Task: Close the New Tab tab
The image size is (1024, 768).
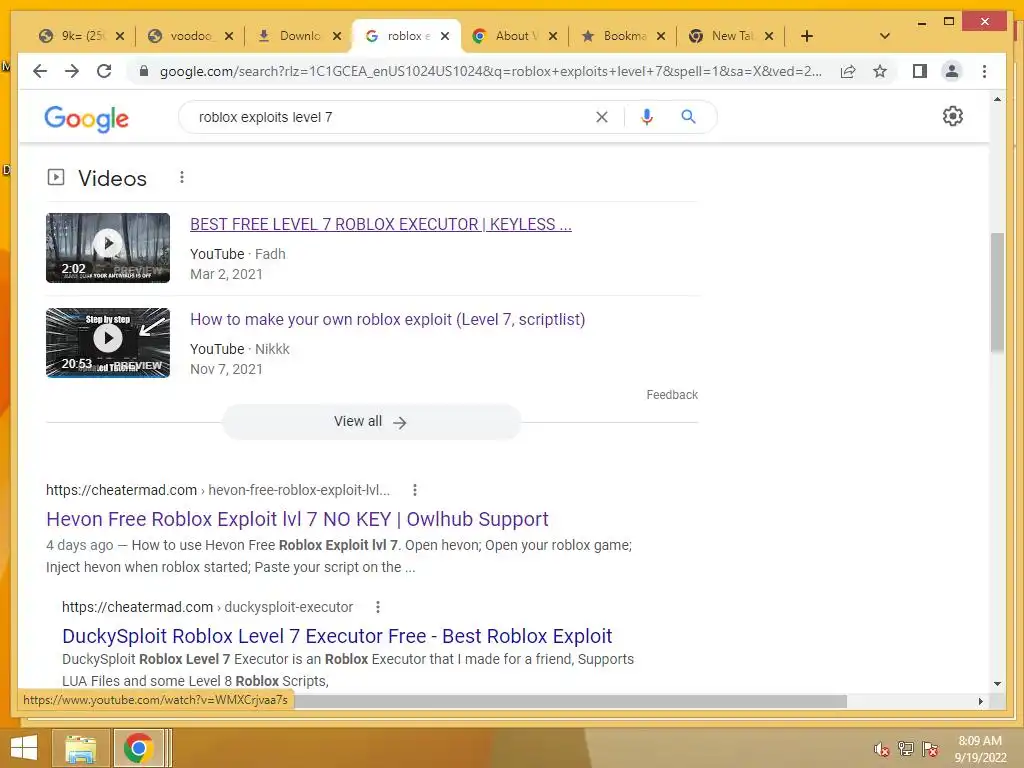Action: pos(769,36)
